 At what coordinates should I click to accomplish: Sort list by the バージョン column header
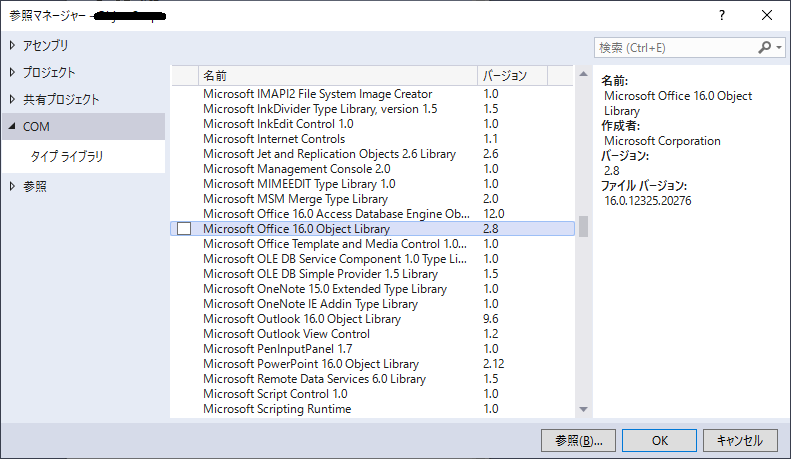pos(512,76)
